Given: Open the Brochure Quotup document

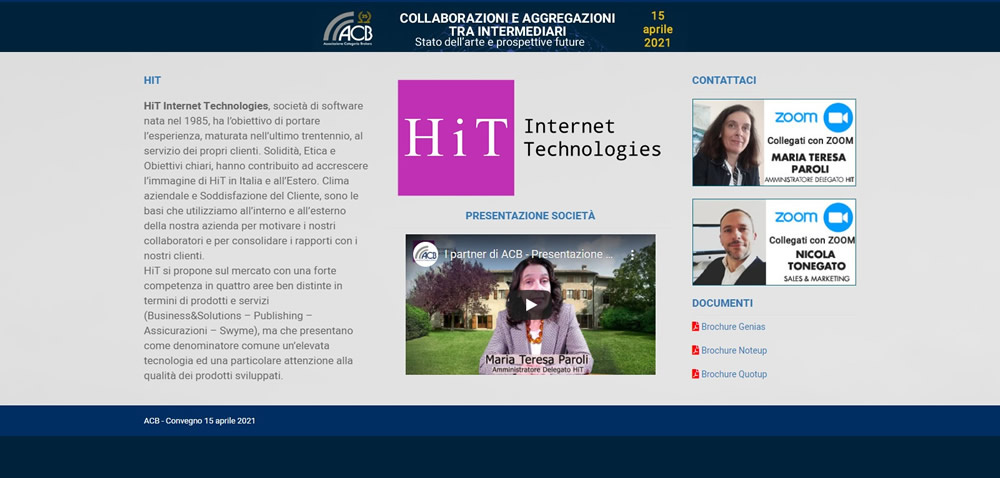Looking at the screenshot, I should point(734,374).
